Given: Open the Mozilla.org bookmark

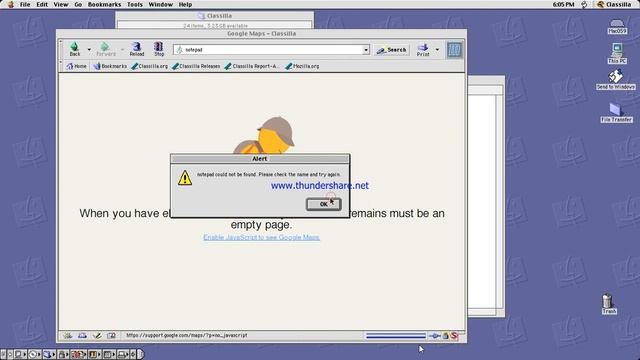Looking at the screenshot, I should coord(302,66).
